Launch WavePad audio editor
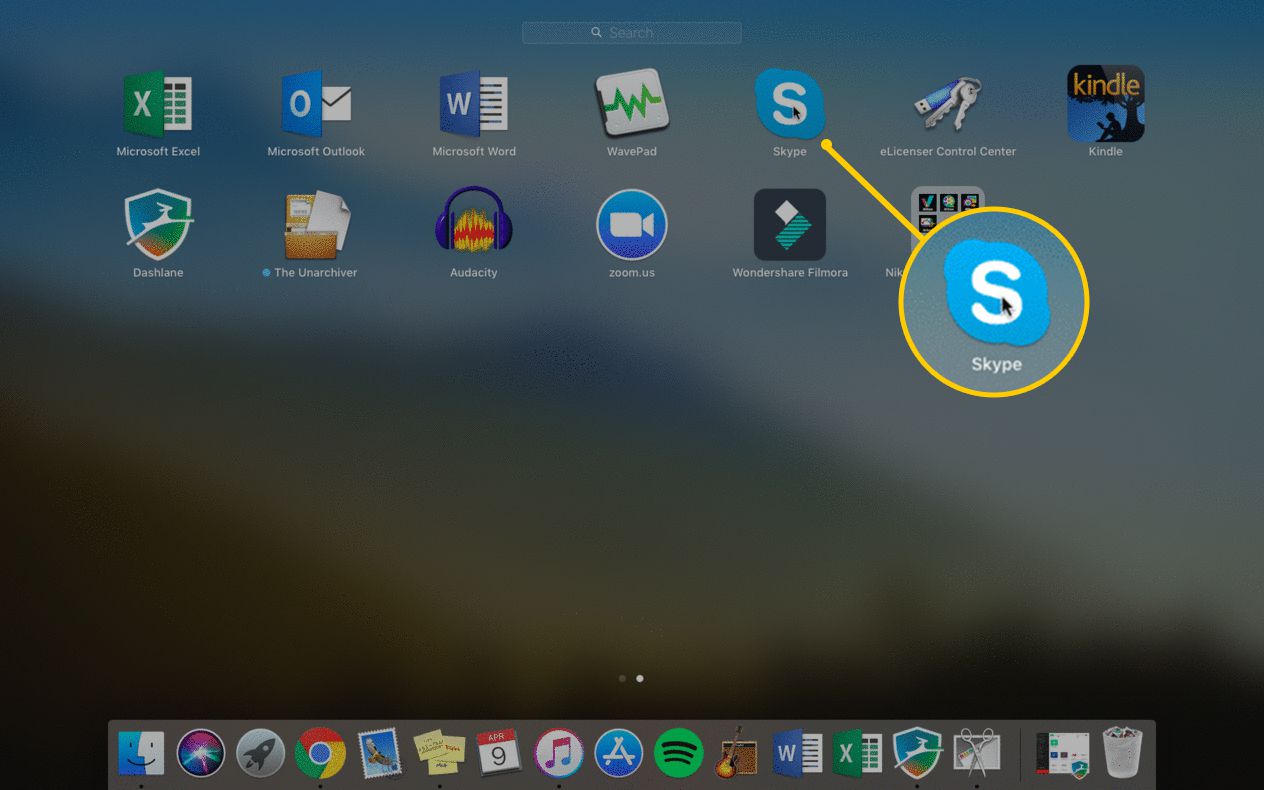This screenshot has width=1264, height=790. pyautogui.click(x=631, y=105)
